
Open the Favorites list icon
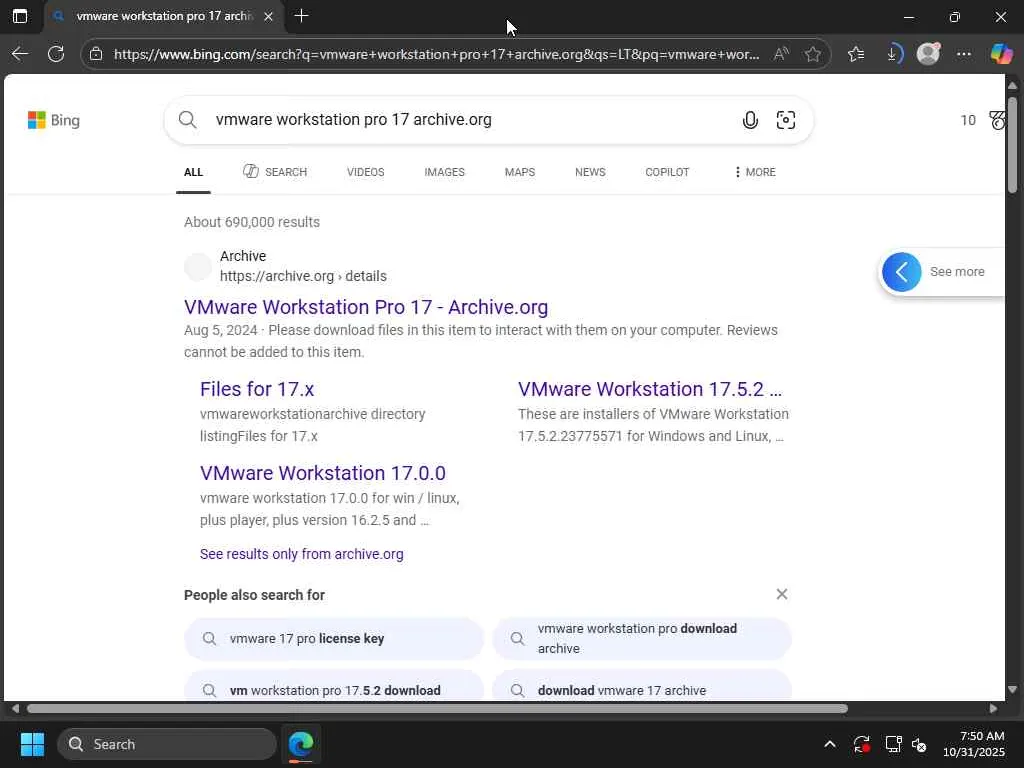(x=856, y=54)
